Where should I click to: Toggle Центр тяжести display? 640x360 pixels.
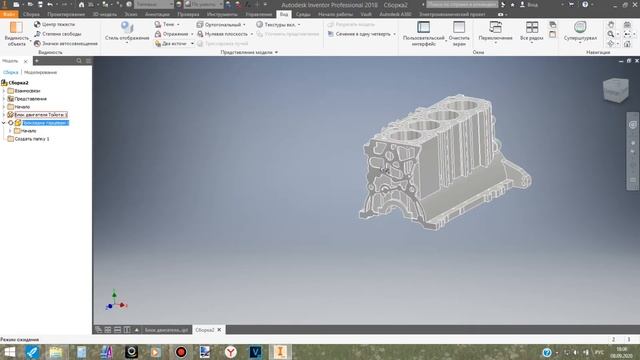tap(54, 24)
